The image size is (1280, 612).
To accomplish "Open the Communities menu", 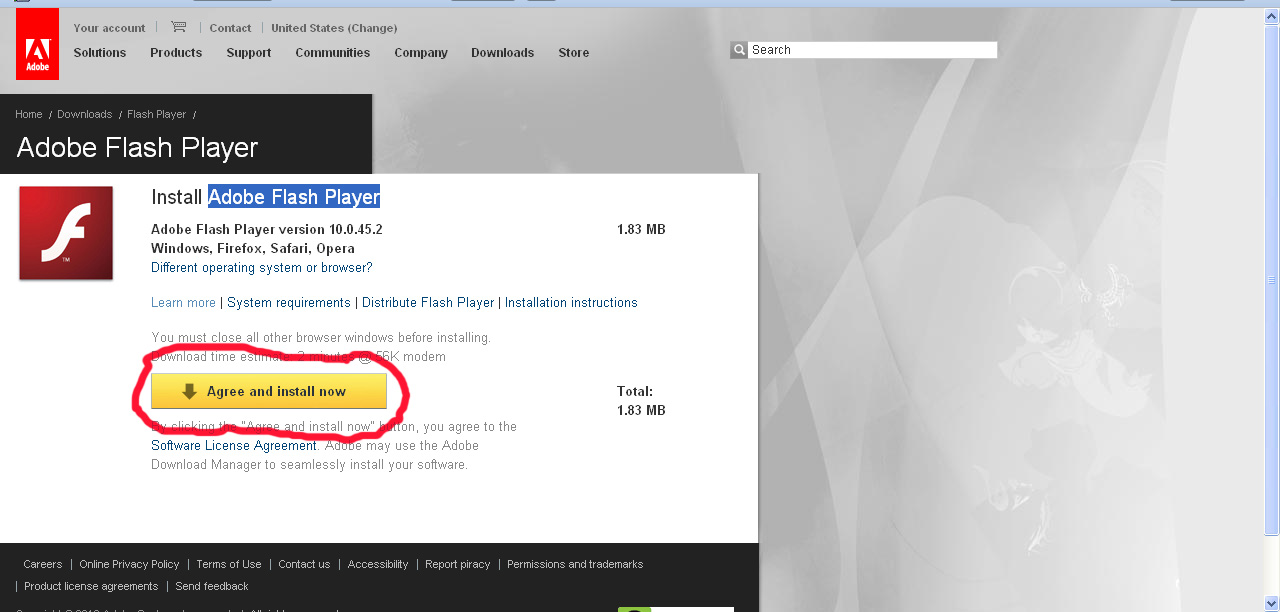I will 332,53.
